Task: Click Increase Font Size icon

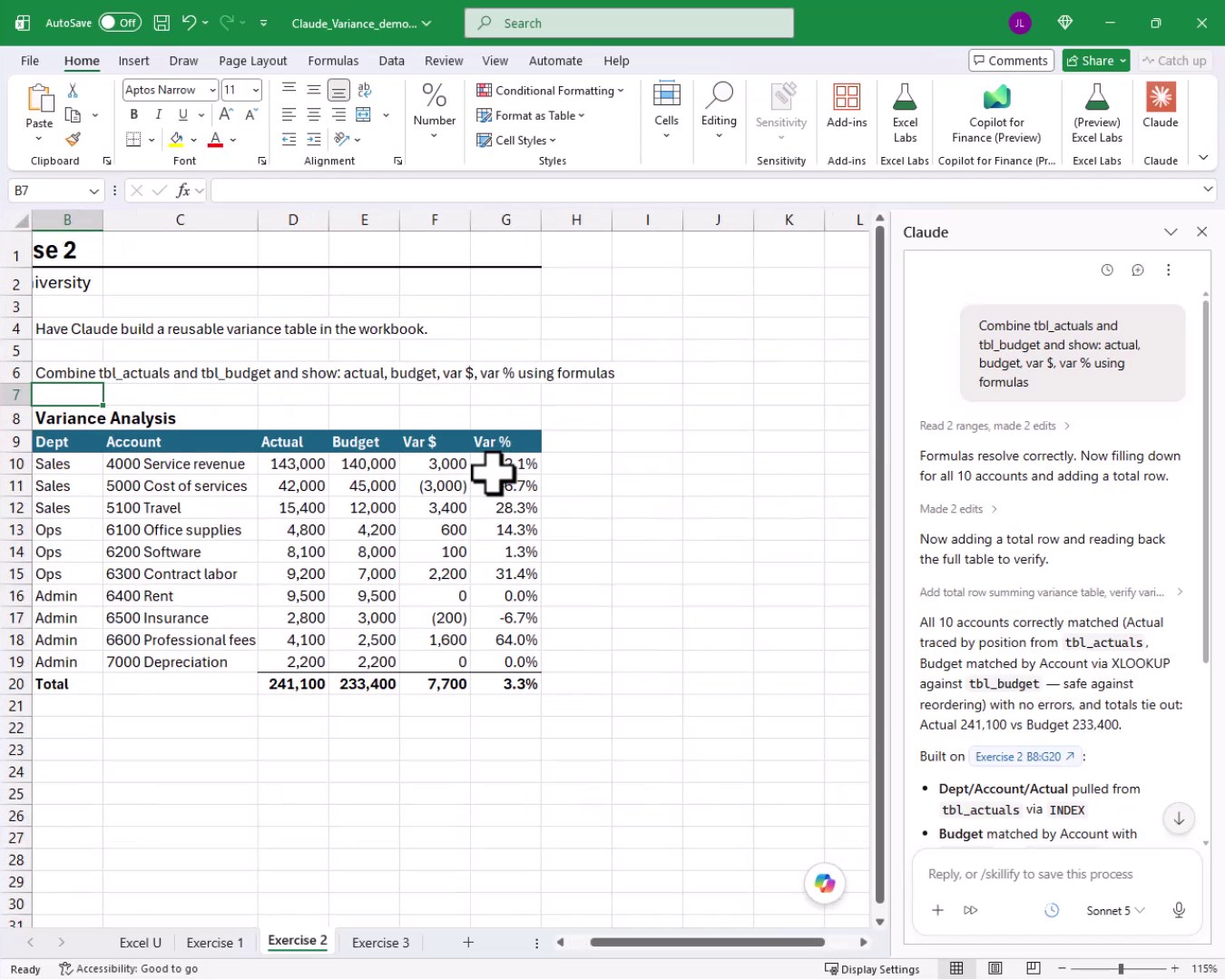Action: tap(226, 114)
